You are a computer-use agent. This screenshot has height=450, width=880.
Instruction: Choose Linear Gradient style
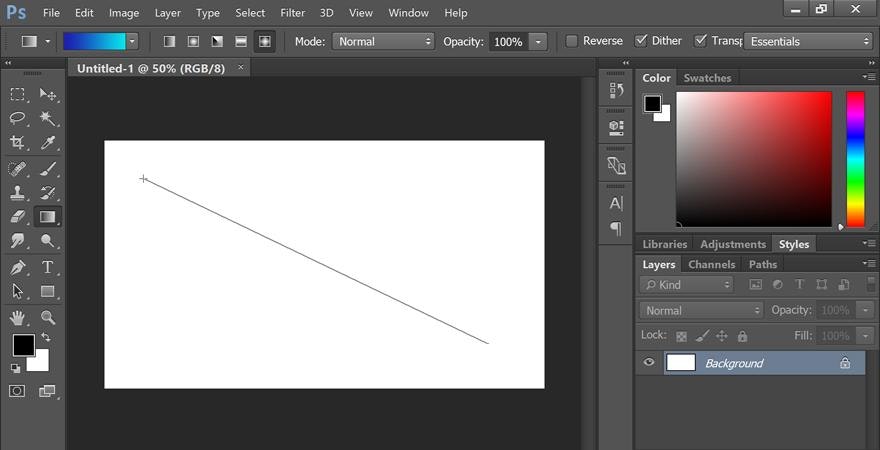[x=169, y=41]
